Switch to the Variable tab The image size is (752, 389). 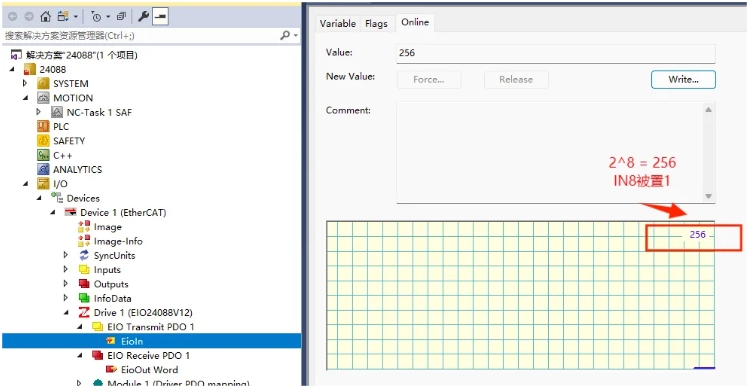[338, 24]
